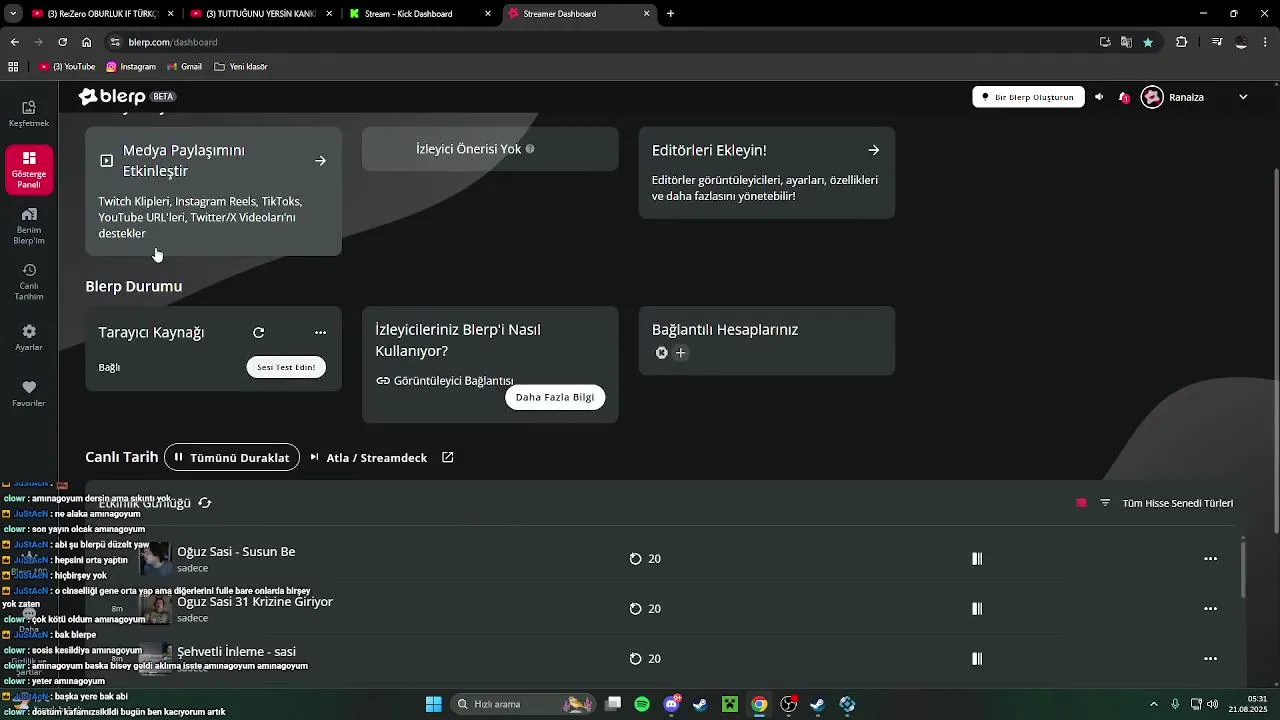1280x720 pixels.
Task: Open more options for Susun Be row
Action: click(1210, 559)
